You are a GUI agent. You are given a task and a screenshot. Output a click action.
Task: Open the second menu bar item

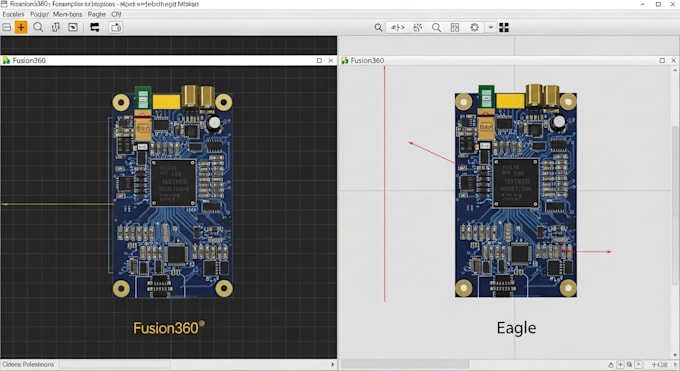pos(39,14)
